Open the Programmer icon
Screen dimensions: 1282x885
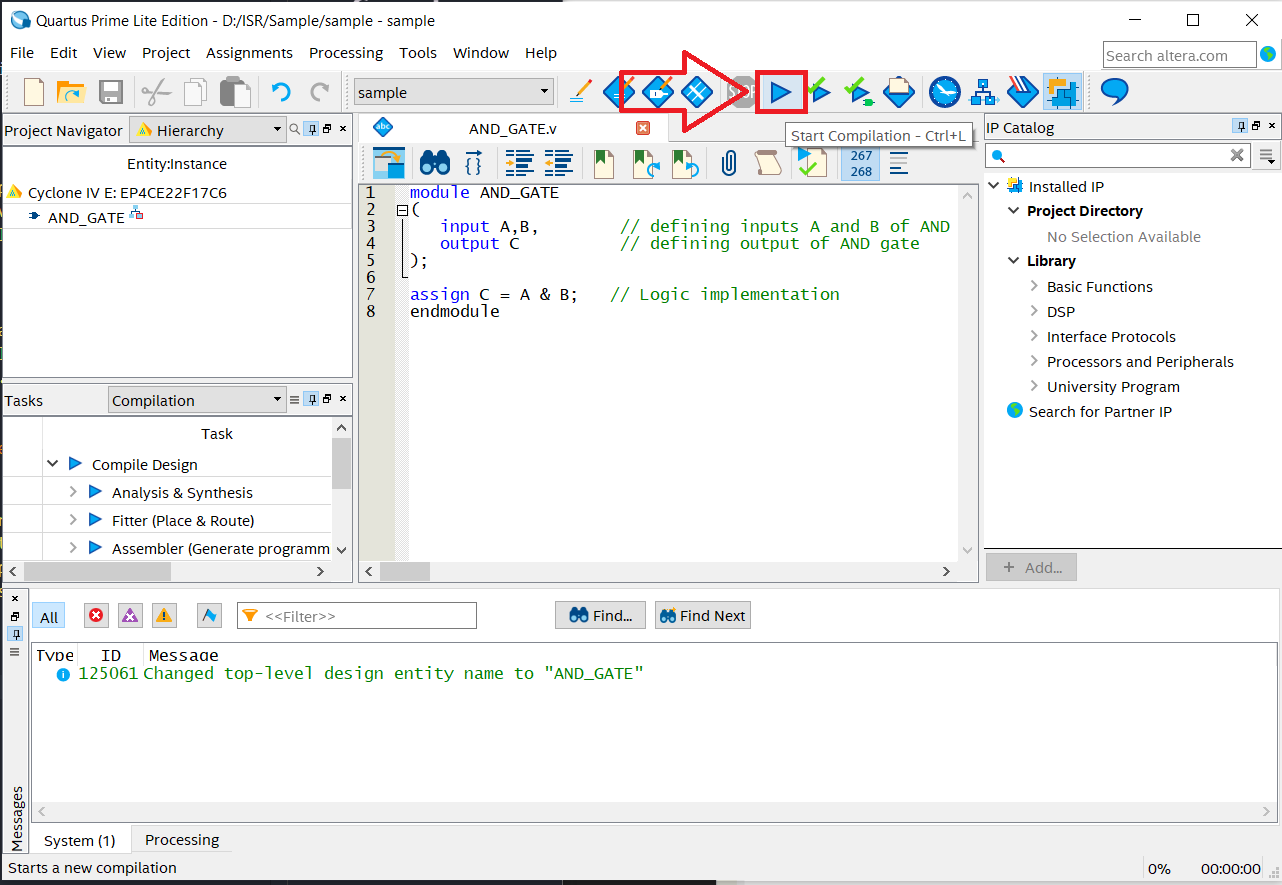click(x=1022, y=92)
